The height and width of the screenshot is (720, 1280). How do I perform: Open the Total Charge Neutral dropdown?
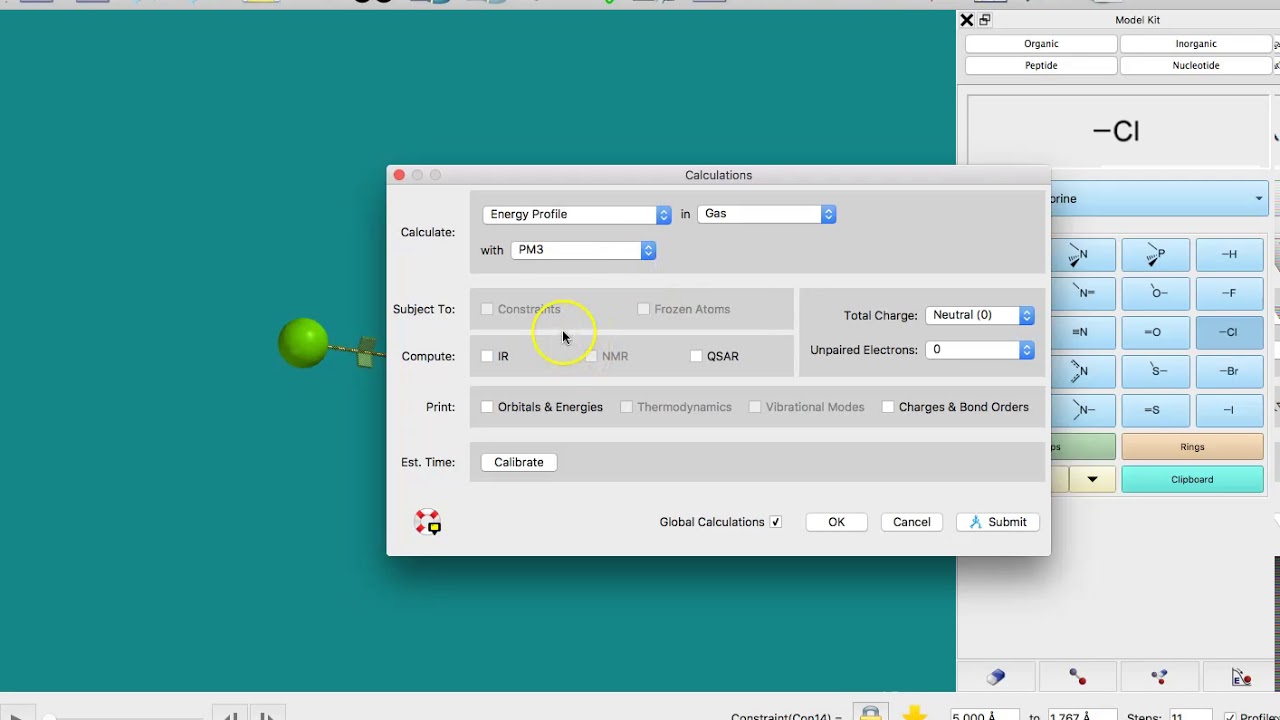click(x=980, y=315)
